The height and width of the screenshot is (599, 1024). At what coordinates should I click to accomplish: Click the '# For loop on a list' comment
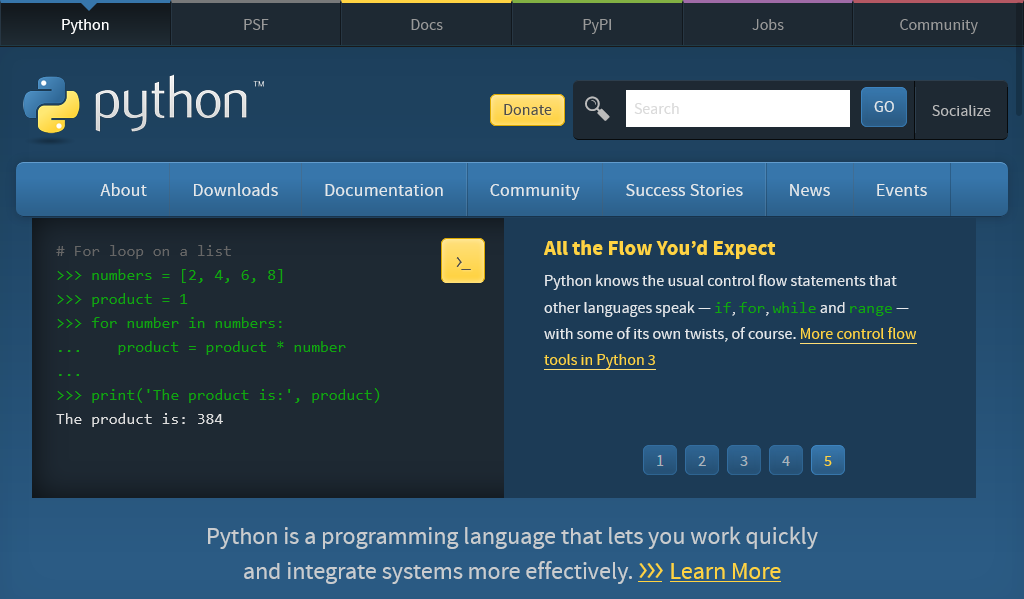pos(144,251)
